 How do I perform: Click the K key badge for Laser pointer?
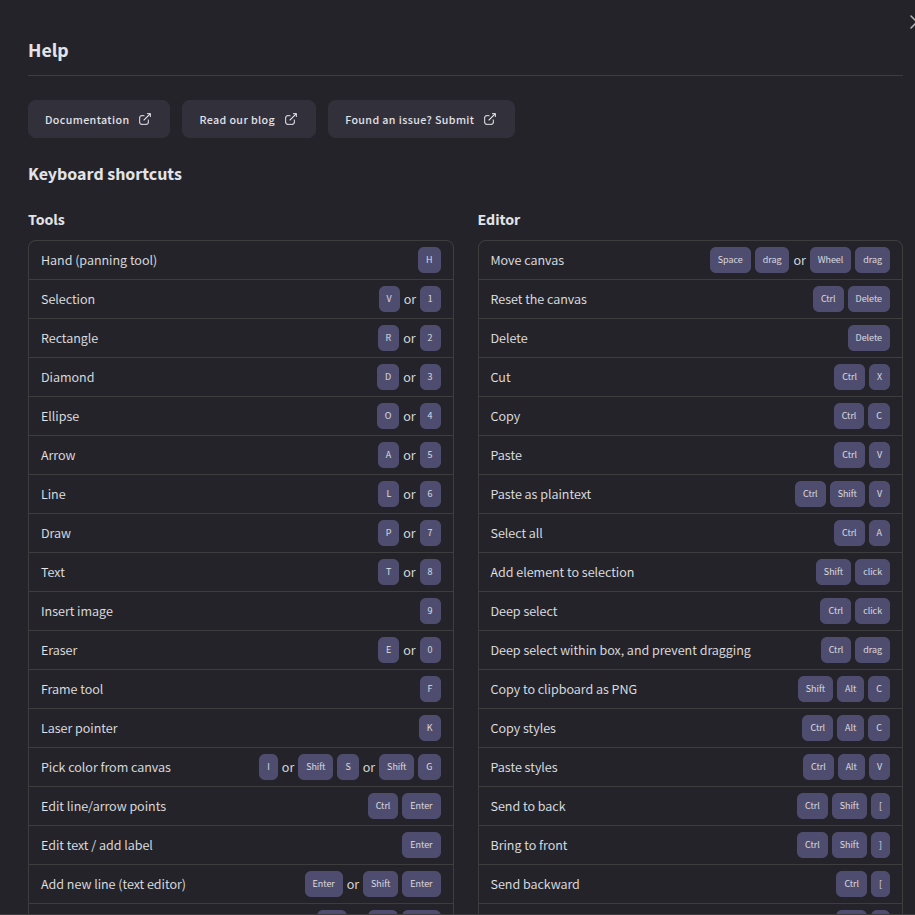pos(429,728)
